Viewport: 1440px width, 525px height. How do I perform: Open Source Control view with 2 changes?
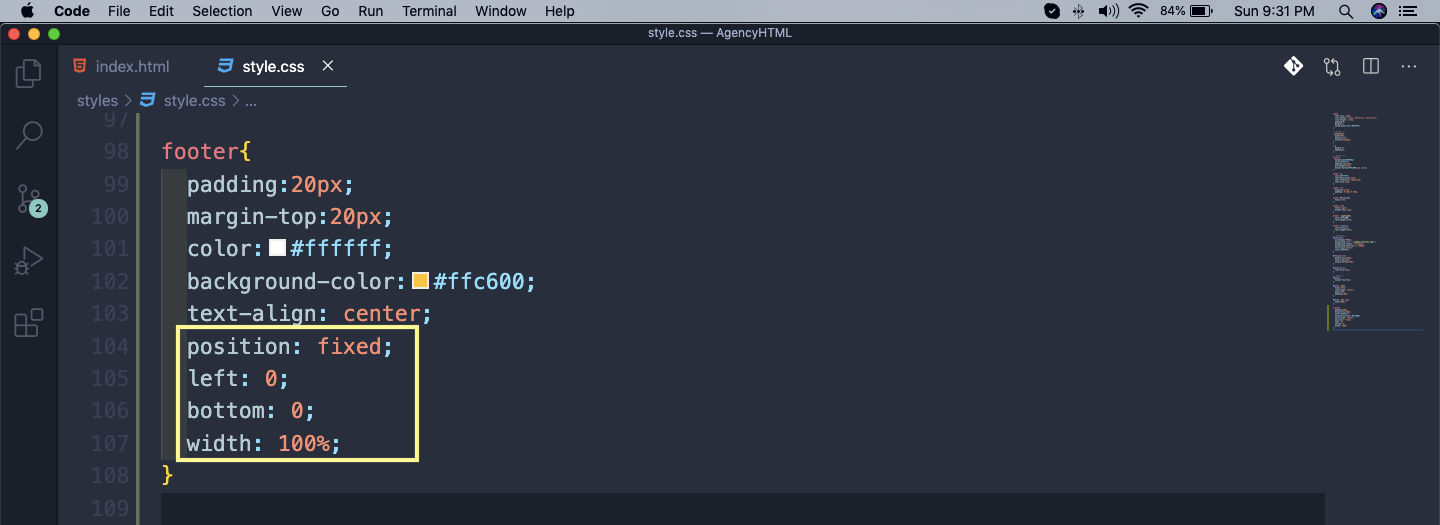[x=29, y=199]
